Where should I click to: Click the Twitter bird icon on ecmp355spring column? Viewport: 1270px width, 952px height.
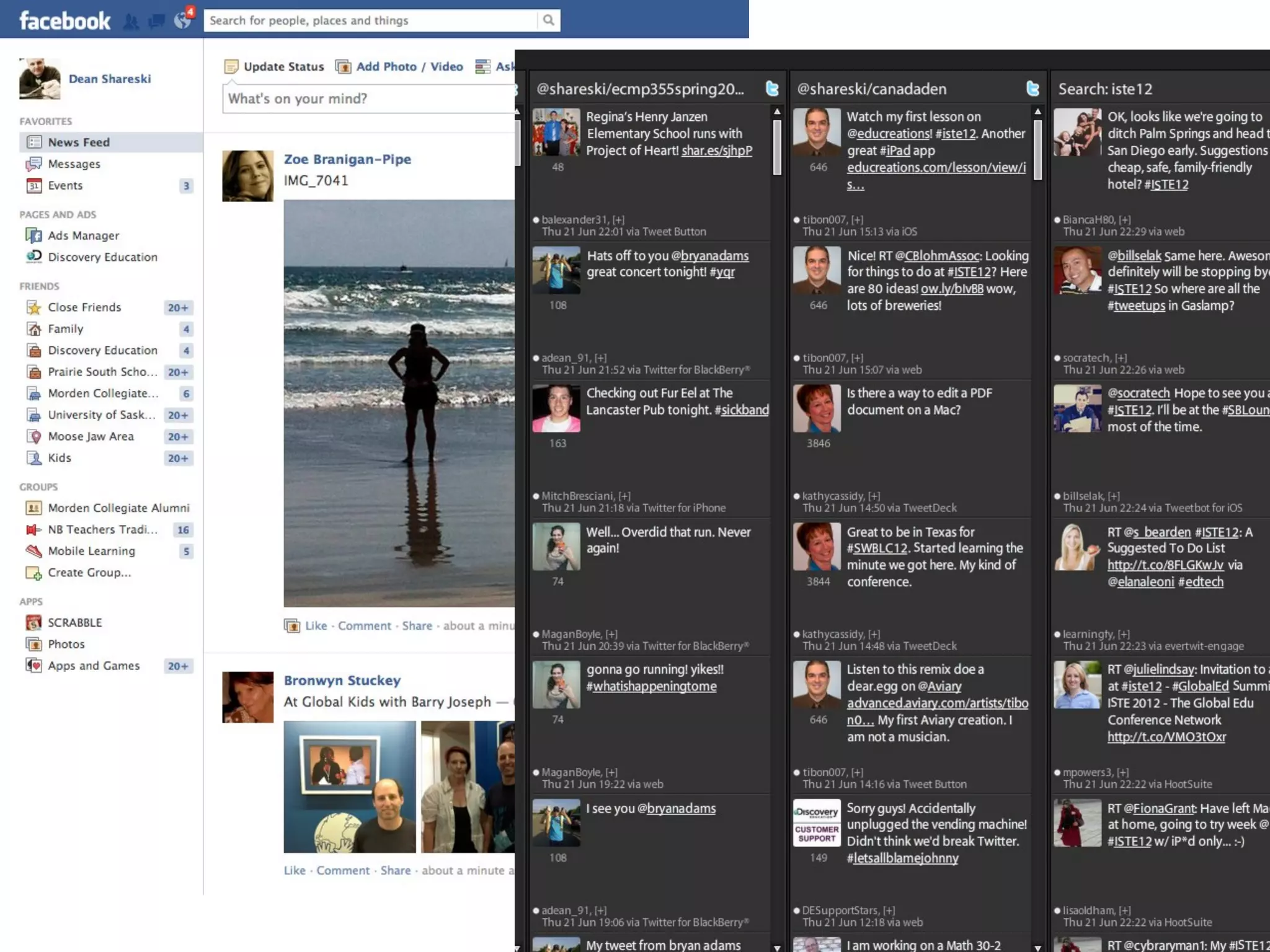point(772,89)
